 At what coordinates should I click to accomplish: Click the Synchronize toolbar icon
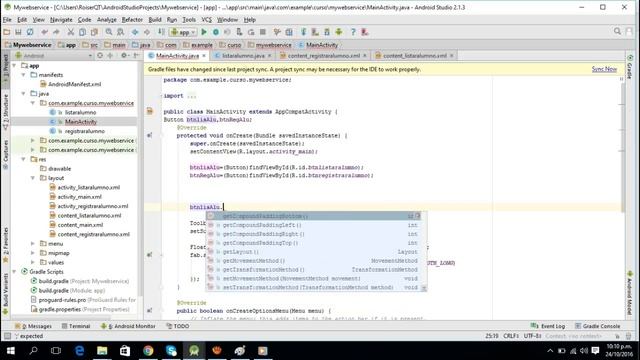(30, 32)
